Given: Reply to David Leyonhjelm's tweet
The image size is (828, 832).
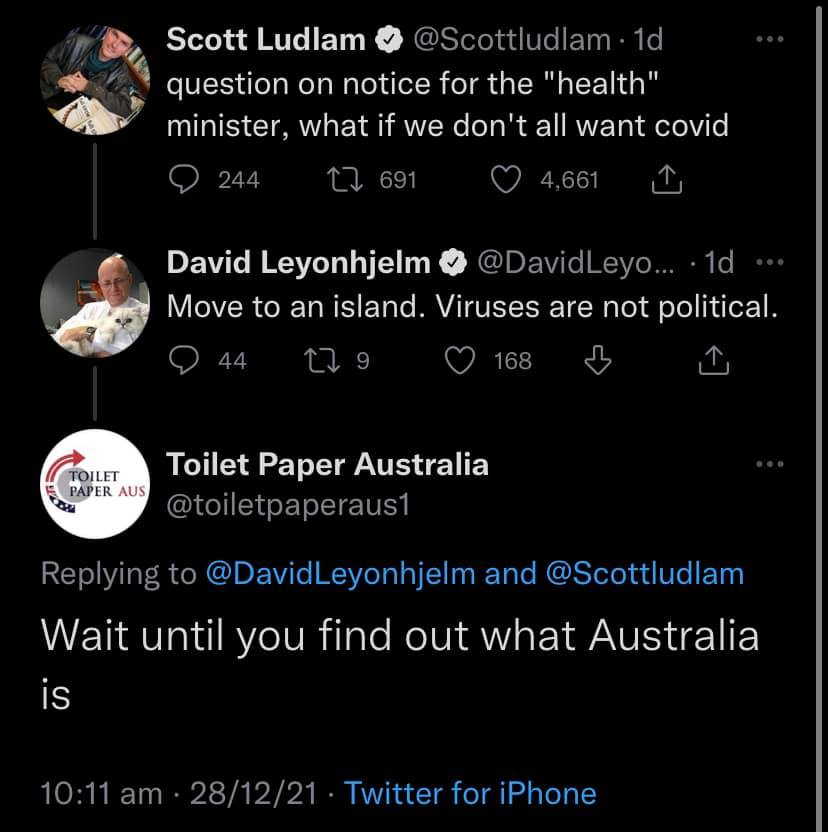Looking at the screenshot, I should (x=182, y=360).
